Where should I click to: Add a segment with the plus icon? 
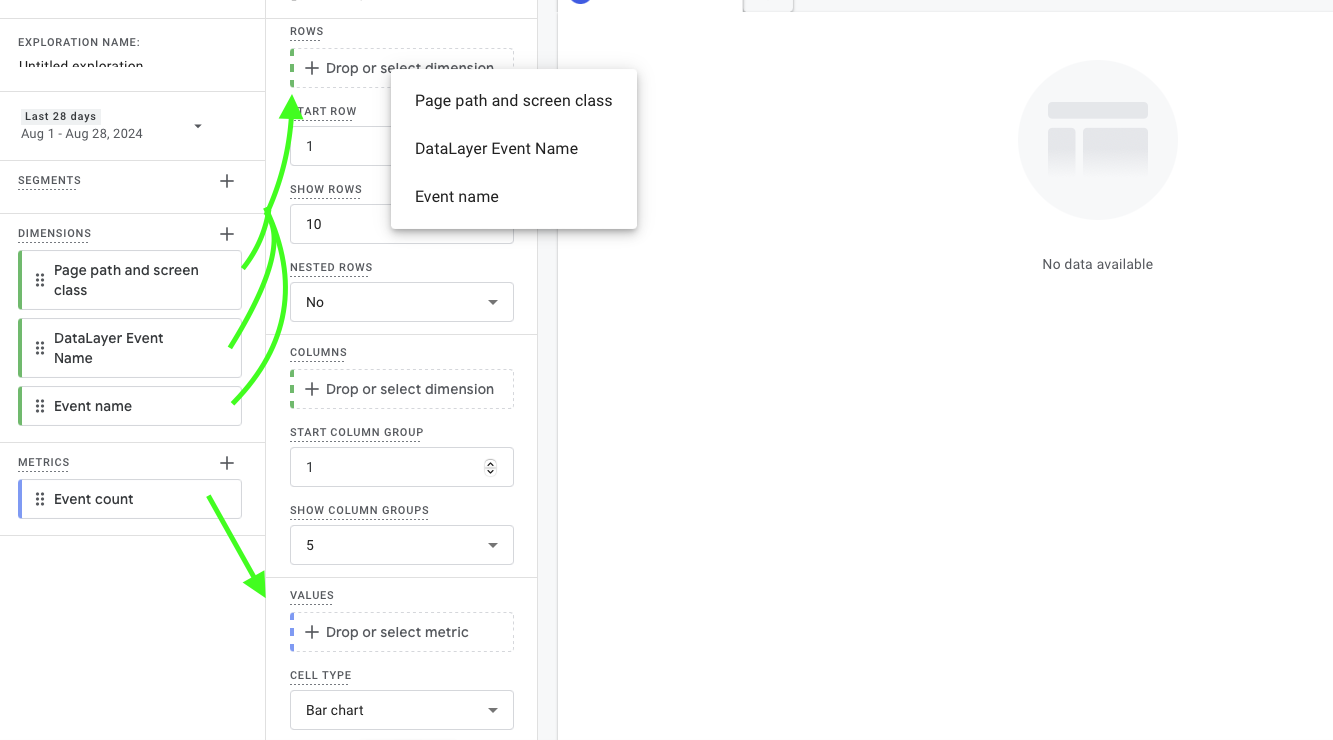point(227,180)
